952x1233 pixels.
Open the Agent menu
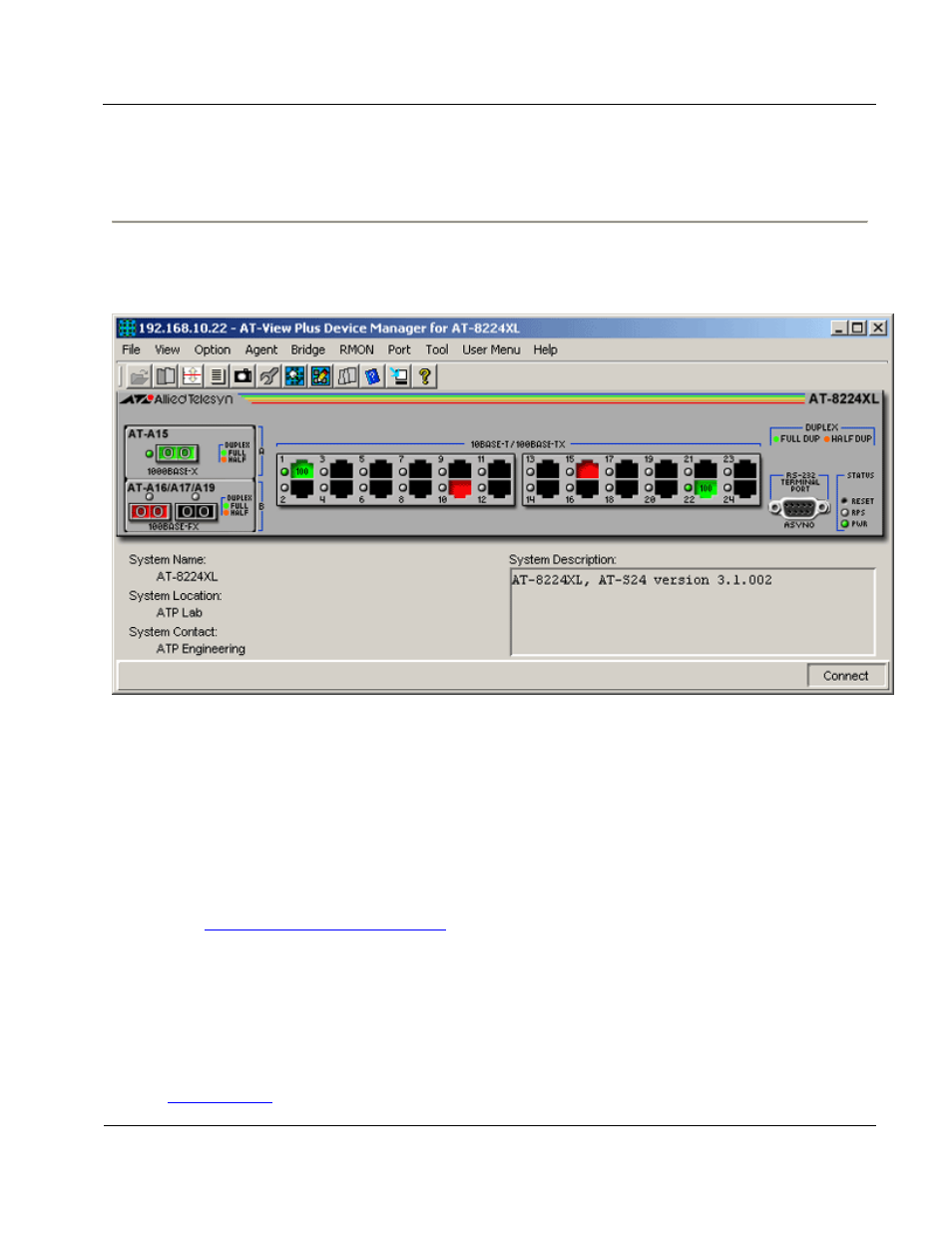[x=261, y=350]
